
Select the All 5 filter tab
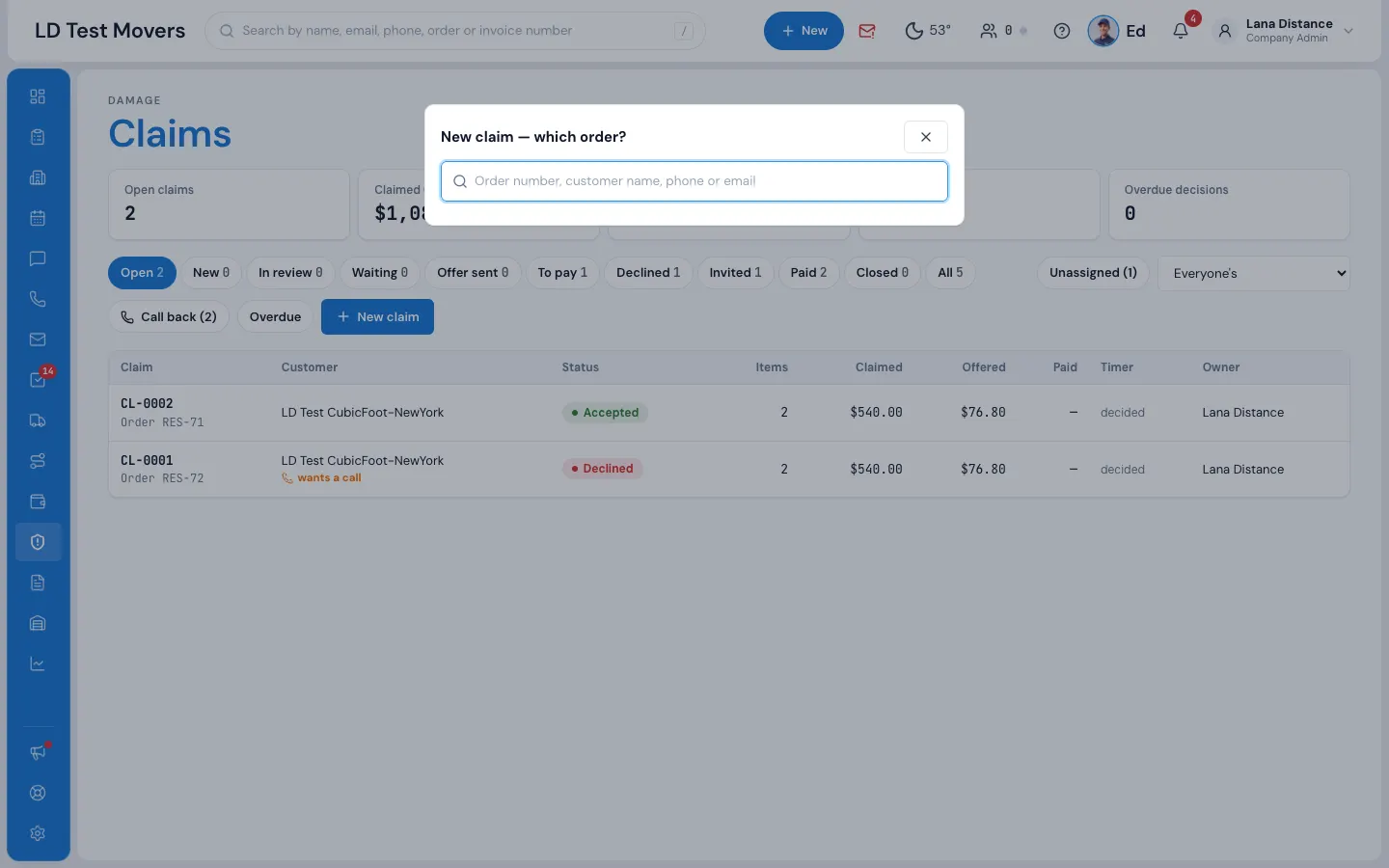(950, 273)
